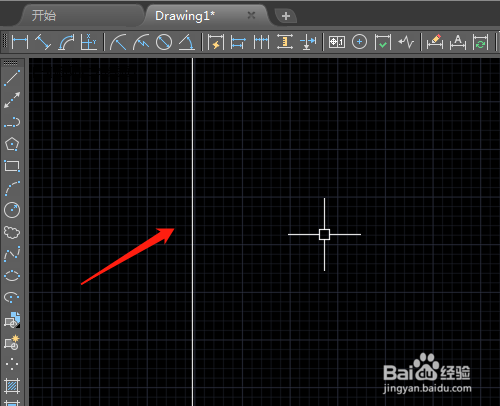The height and width of the screenshot is (406, 500).
Task: Select the Linear dimension tool
Action: point(20,42)
